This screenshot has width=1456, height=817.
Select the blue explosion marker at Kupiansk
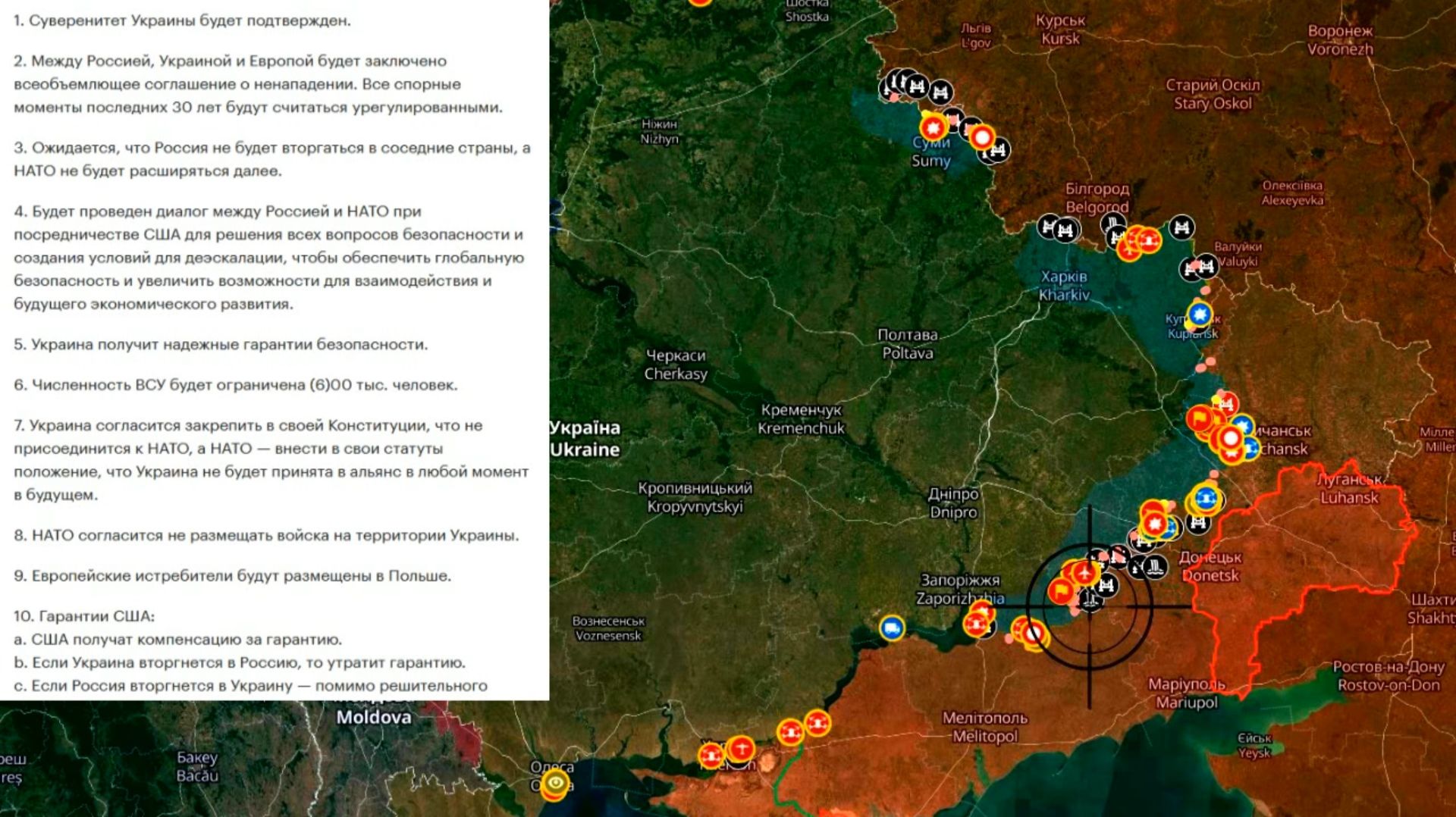pyautogui.click(x=1200, y=313)
